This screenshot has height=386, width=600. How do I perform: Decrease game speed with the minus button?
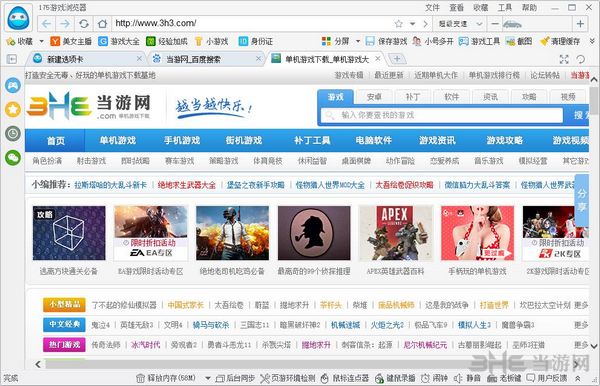point(495,24)
